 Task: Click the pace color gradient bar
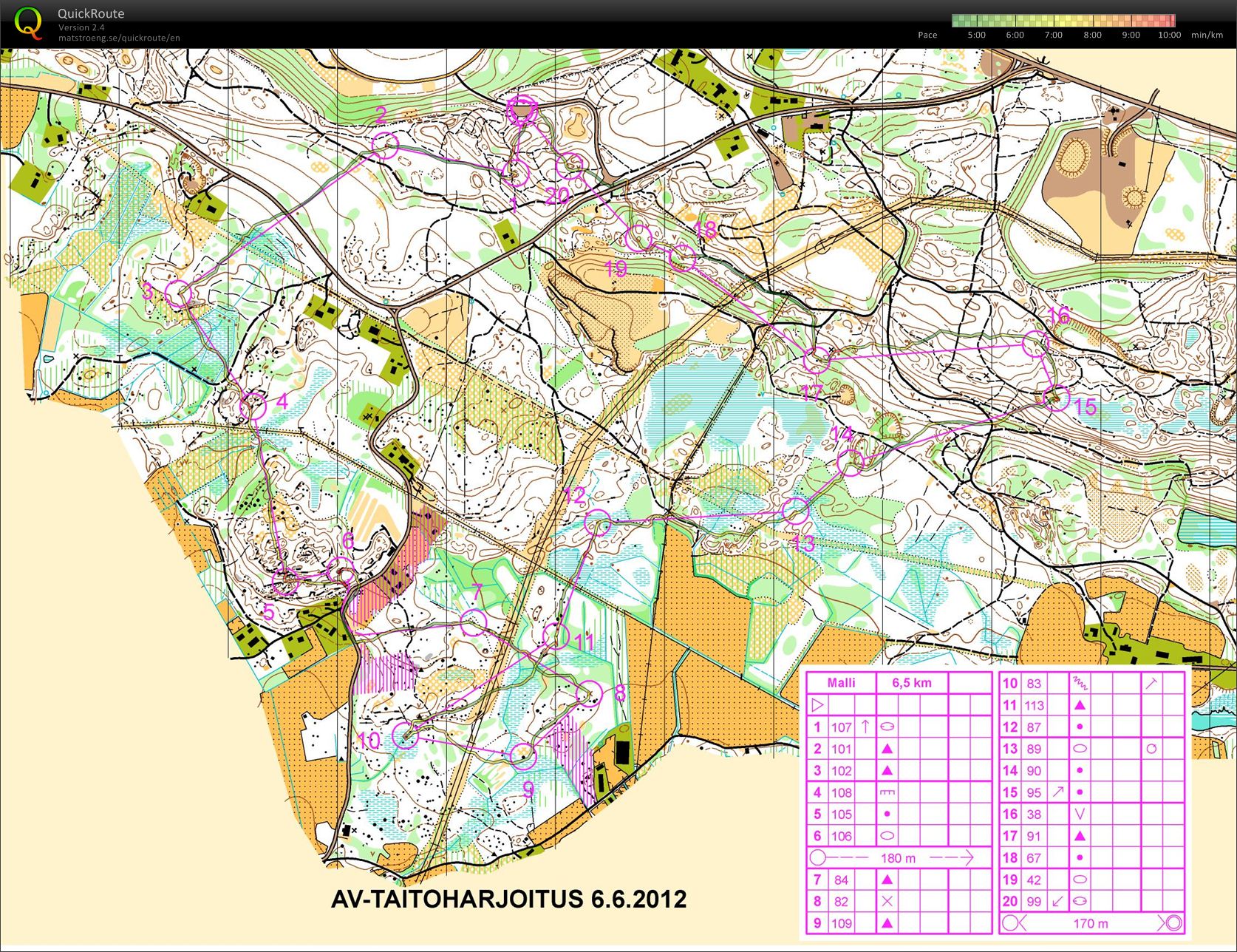coord(1063,21)
